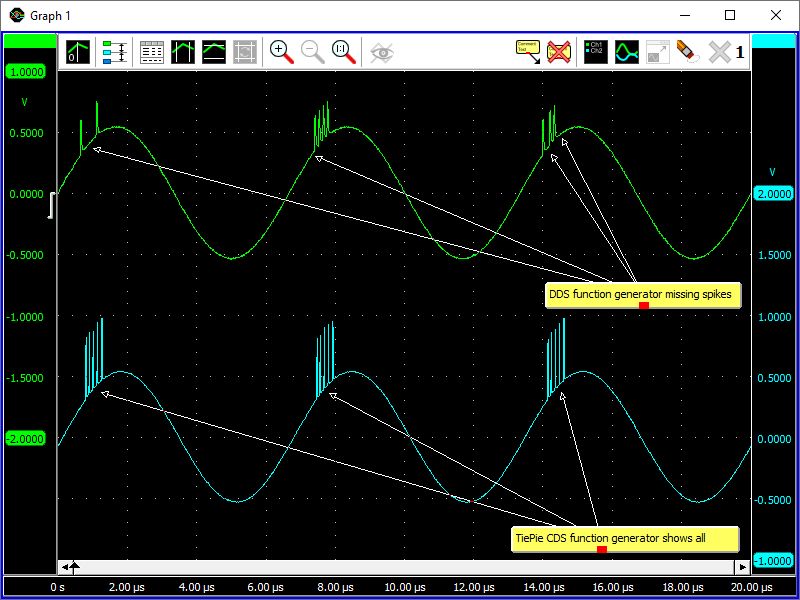The height and width of the screenshot is (600, 800).
Task: Click the green sine wave icon
Action: coord(627,52)
